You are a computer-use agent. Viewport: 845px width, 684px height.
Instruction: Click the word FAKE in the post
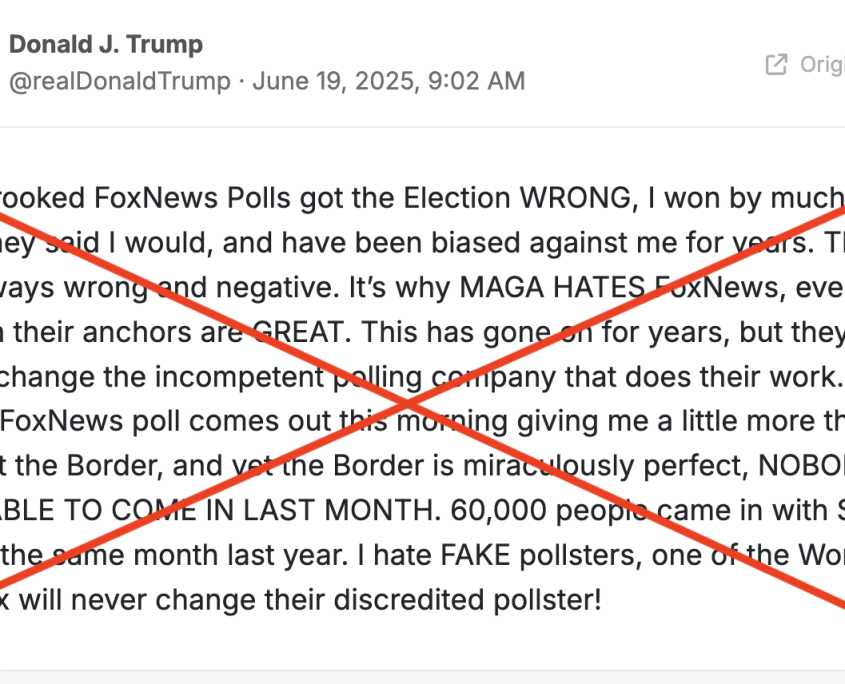(475, 555)
